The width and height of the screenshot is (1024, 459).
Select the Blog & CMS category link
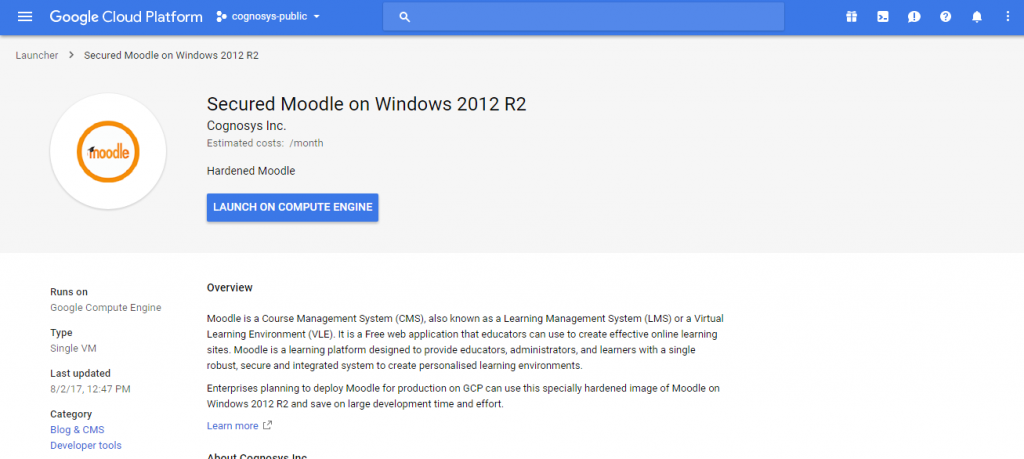tap(77, 430)
